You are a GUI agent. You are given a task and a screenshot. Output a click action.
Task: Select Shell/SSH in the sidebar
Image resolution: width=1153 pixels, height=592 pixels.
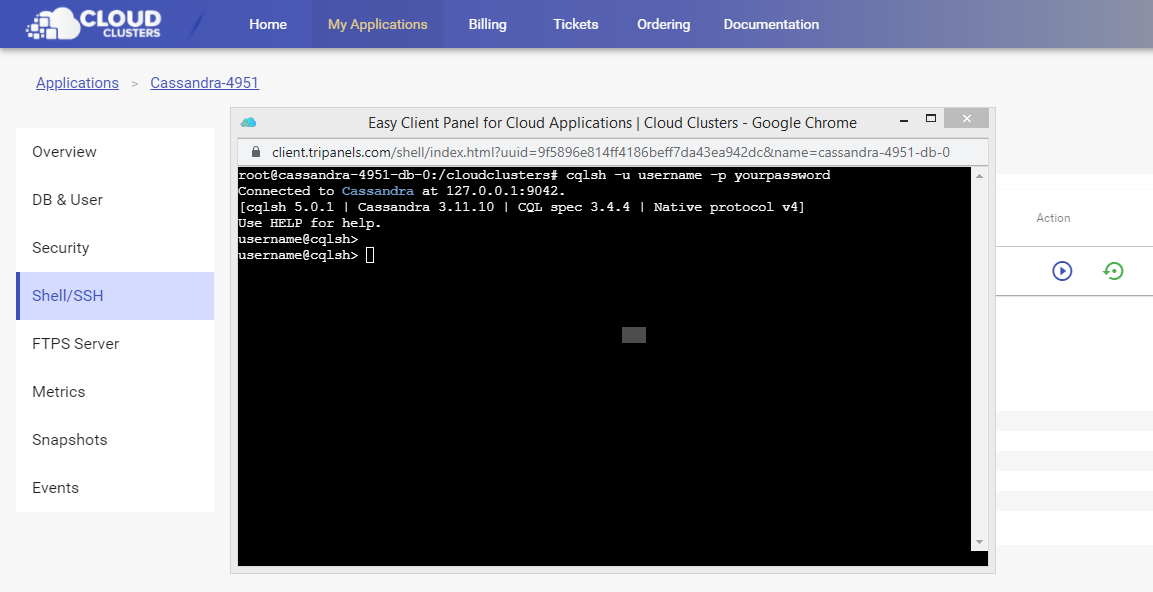115,296
